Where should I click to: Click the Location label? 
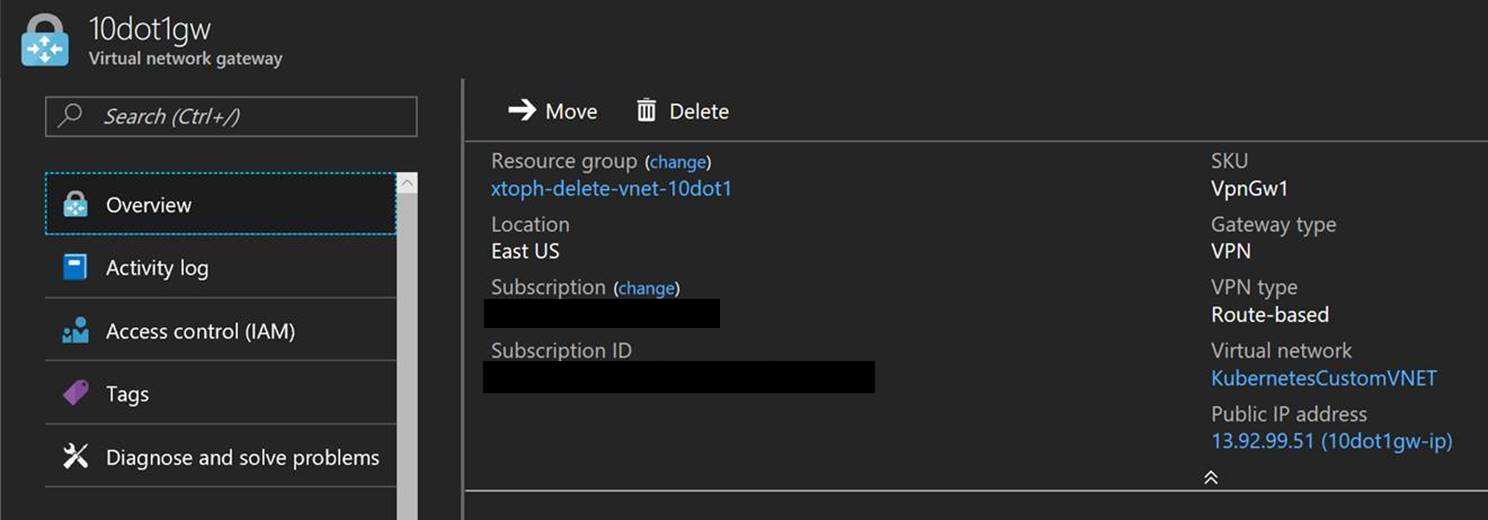click(x=530, y=225)
